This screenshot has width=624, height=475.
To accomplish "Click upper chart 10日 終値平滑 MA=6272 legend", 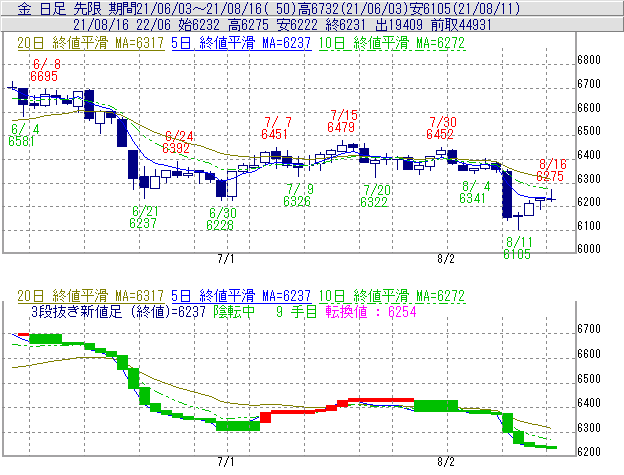I will (x=392, y=43).
